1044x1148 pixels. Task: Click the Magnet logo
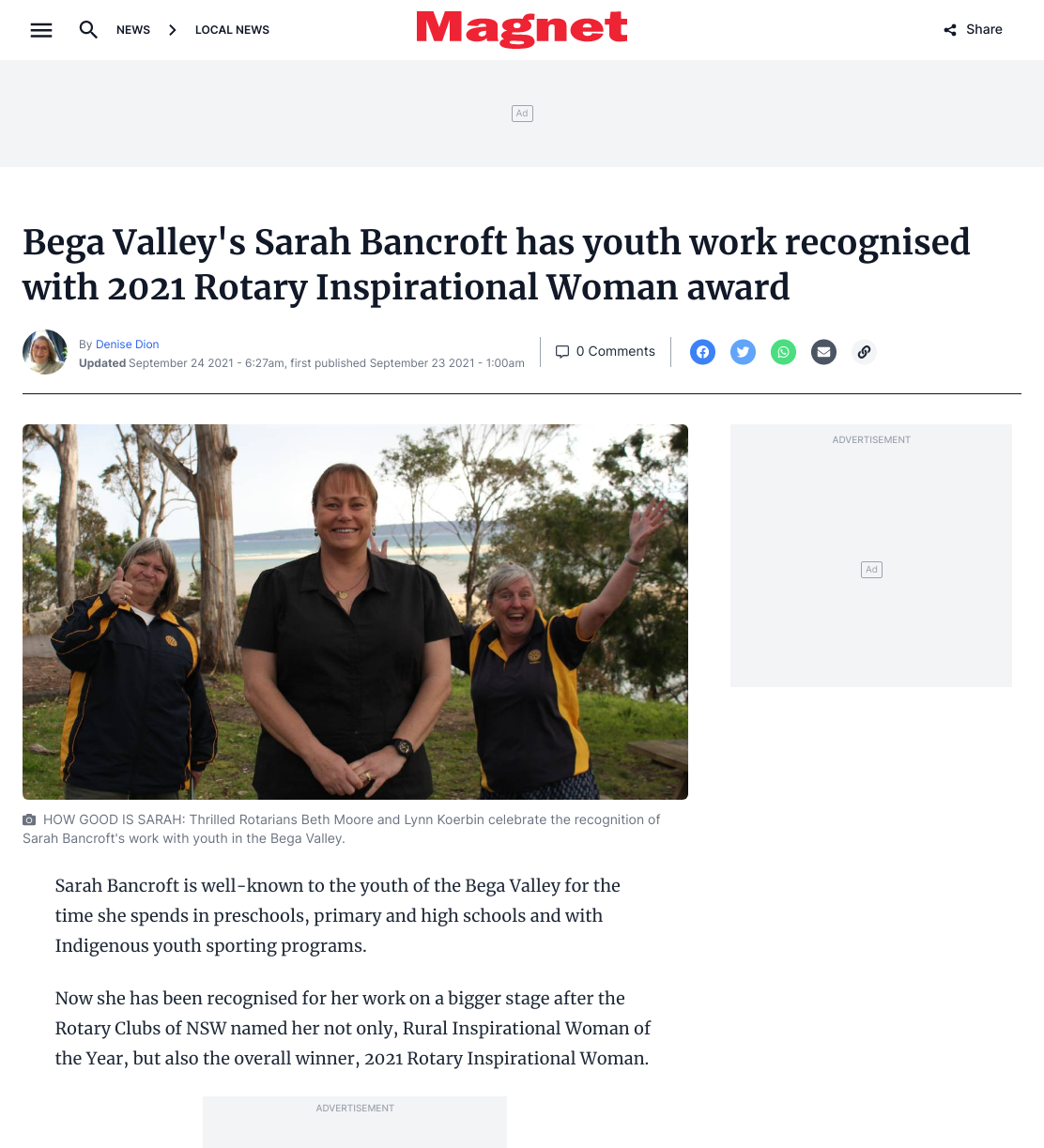pyautogui.click(x=522, y=29)
